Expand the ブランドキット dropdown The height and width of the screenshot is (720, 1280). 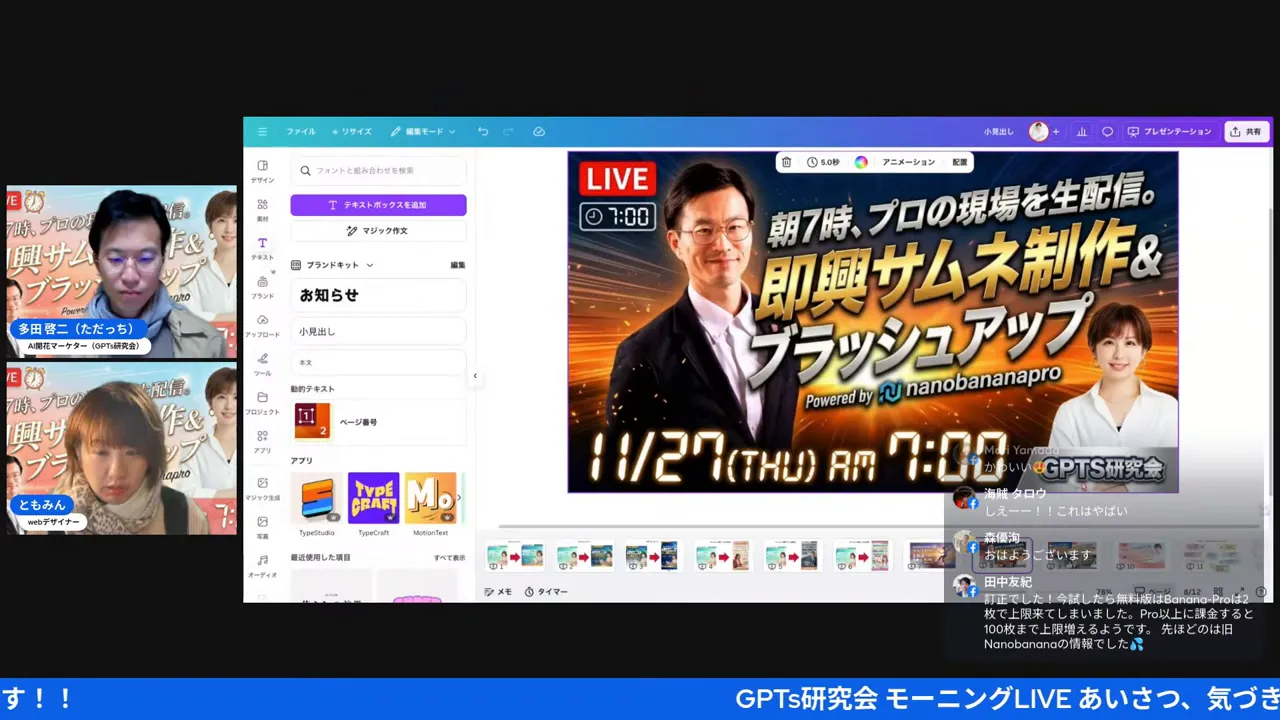tap(333, 265)
